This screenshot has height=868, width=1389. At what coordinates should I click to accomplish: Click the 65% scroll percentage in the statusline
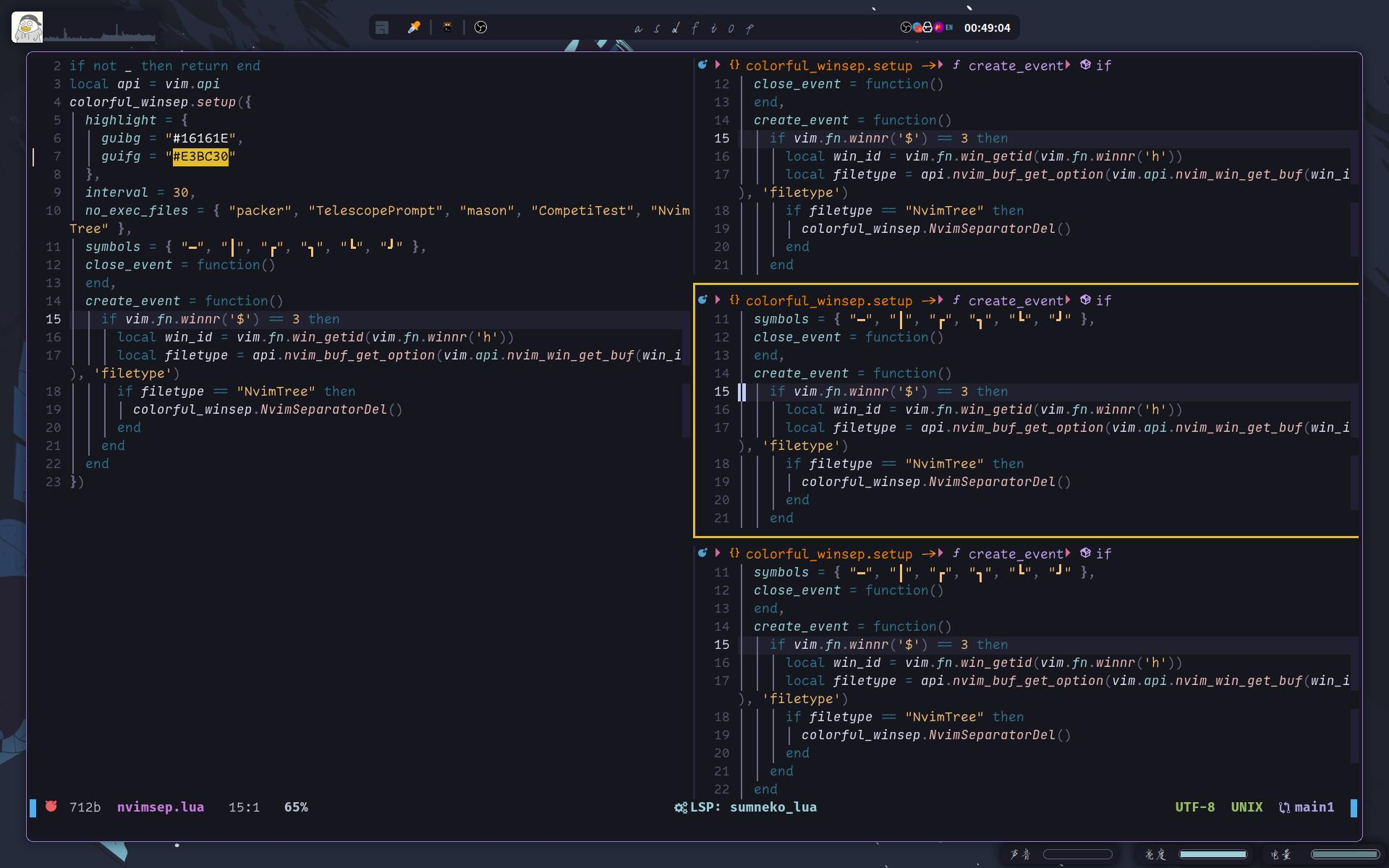pyautogui.click(x=296, y=807)
